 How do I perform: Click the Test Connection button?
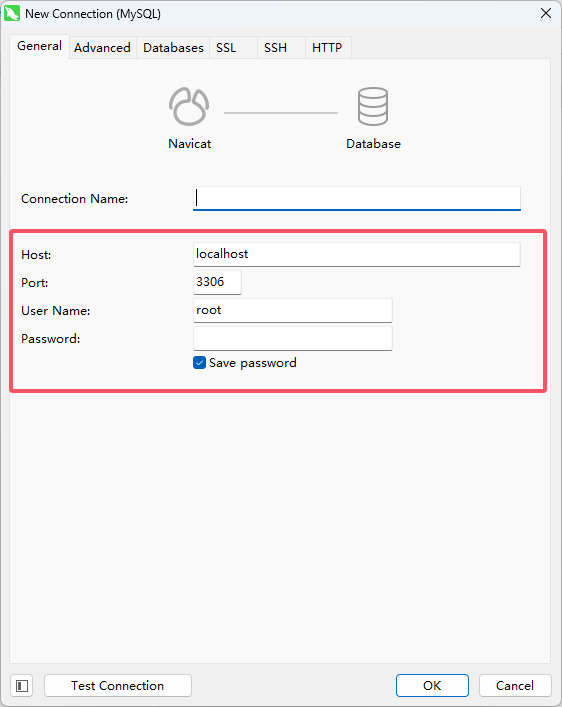click(x=118, y=685)
